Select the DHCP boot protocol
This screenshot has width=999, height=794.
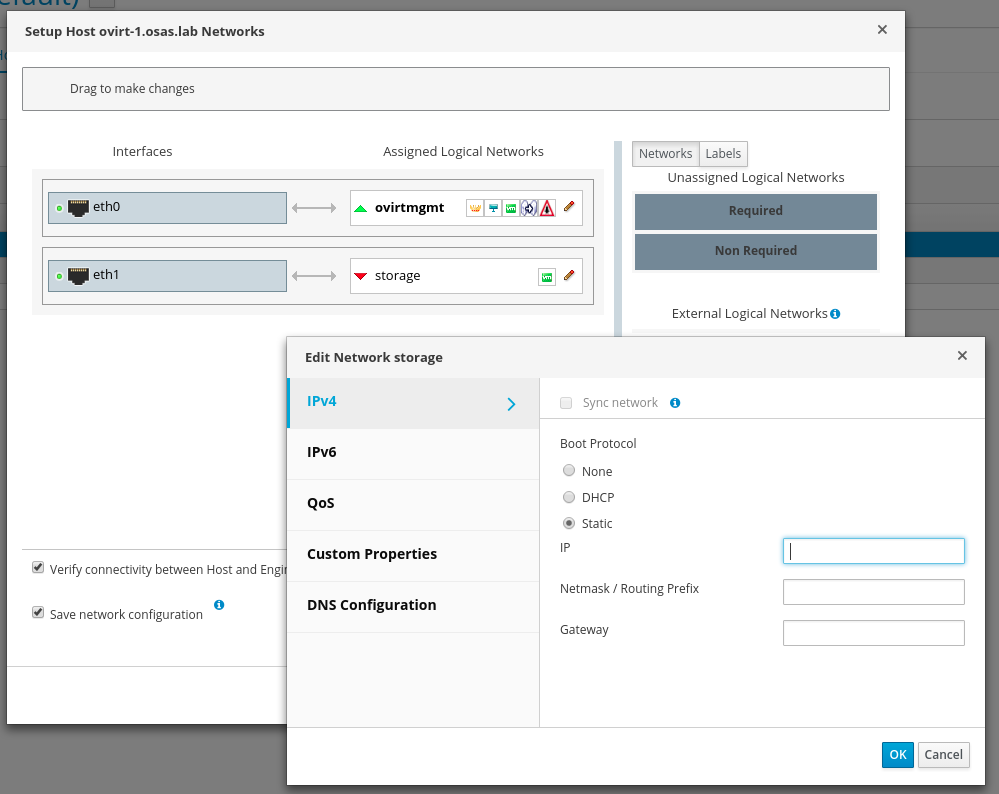coord(569,497)
